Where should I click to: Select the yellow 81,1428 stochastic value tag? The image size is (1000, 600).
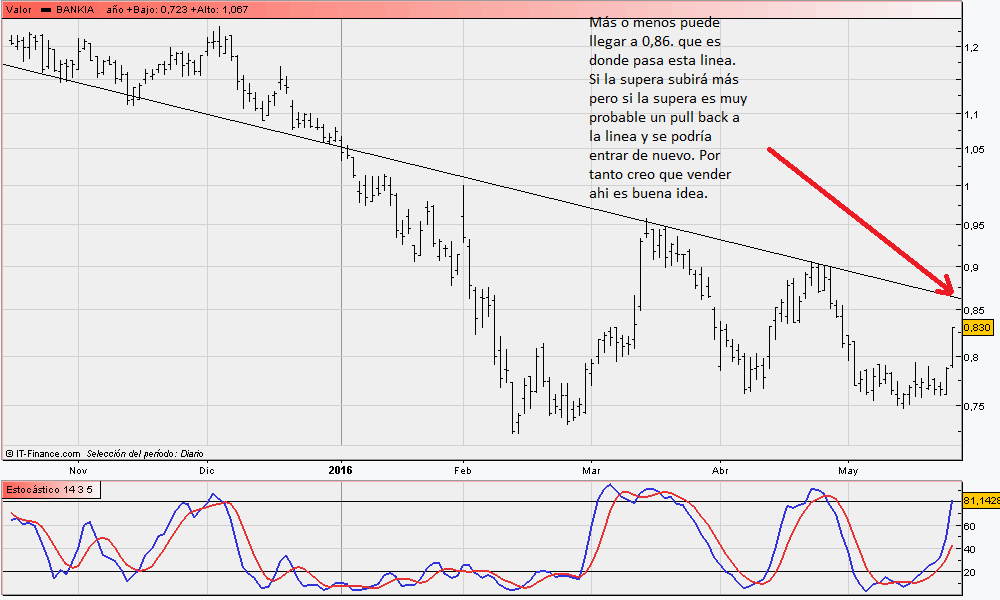coord(980,500)
